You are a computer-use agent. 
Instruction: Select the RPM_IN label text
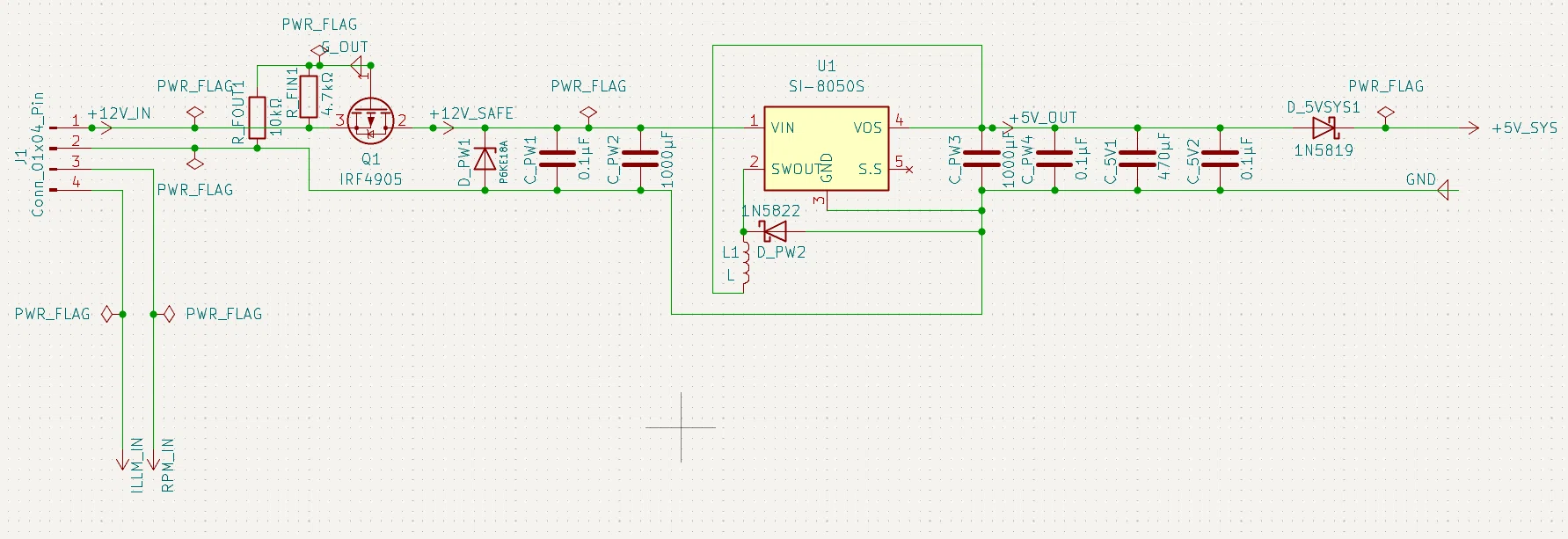[x=168, y=464]
